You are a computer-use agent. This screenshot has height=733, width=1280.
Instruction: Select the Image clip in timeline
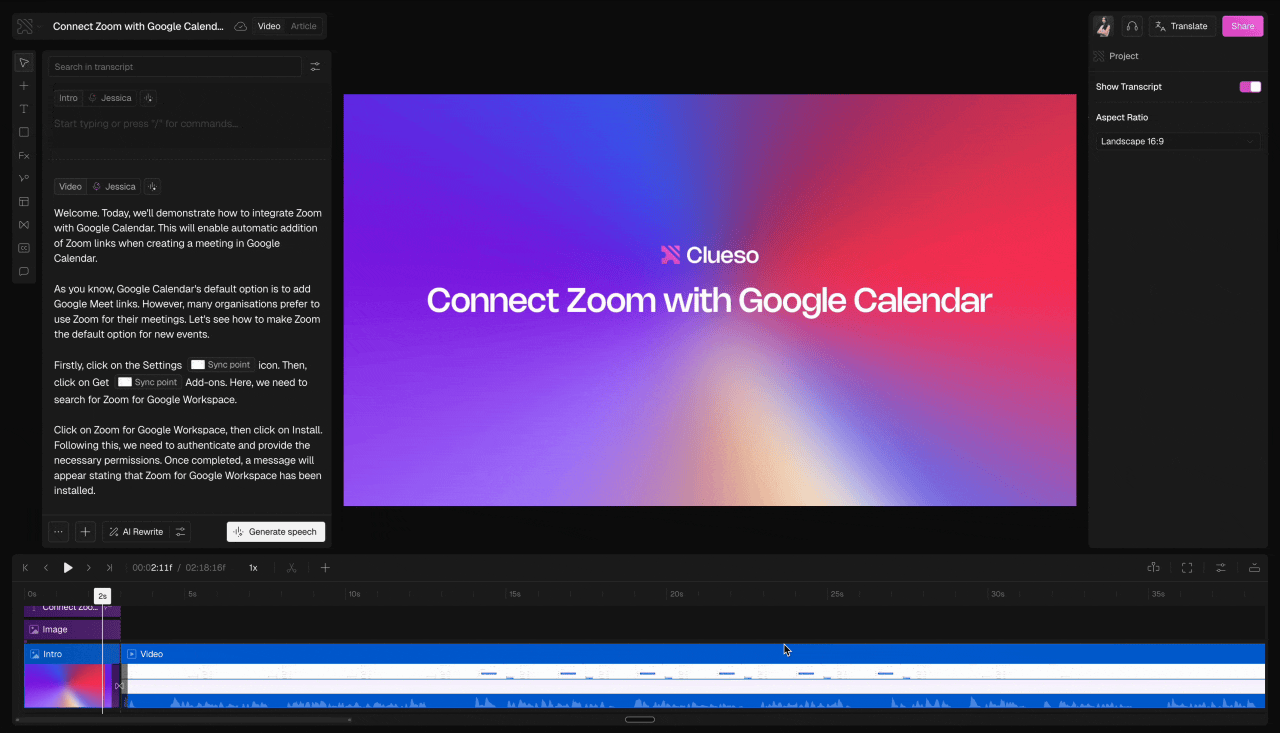pos(72,630)
